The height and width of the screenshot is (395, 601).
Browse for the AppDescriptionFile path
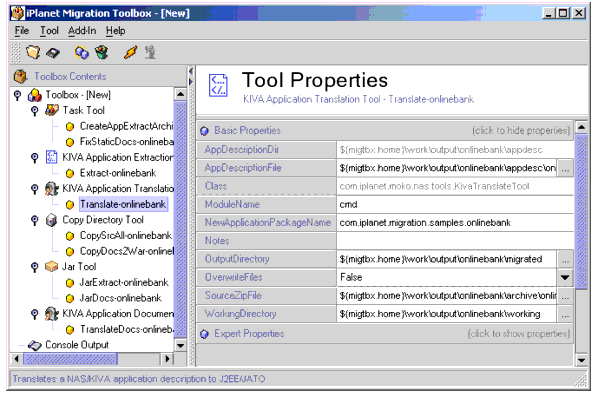coord(565,168)
